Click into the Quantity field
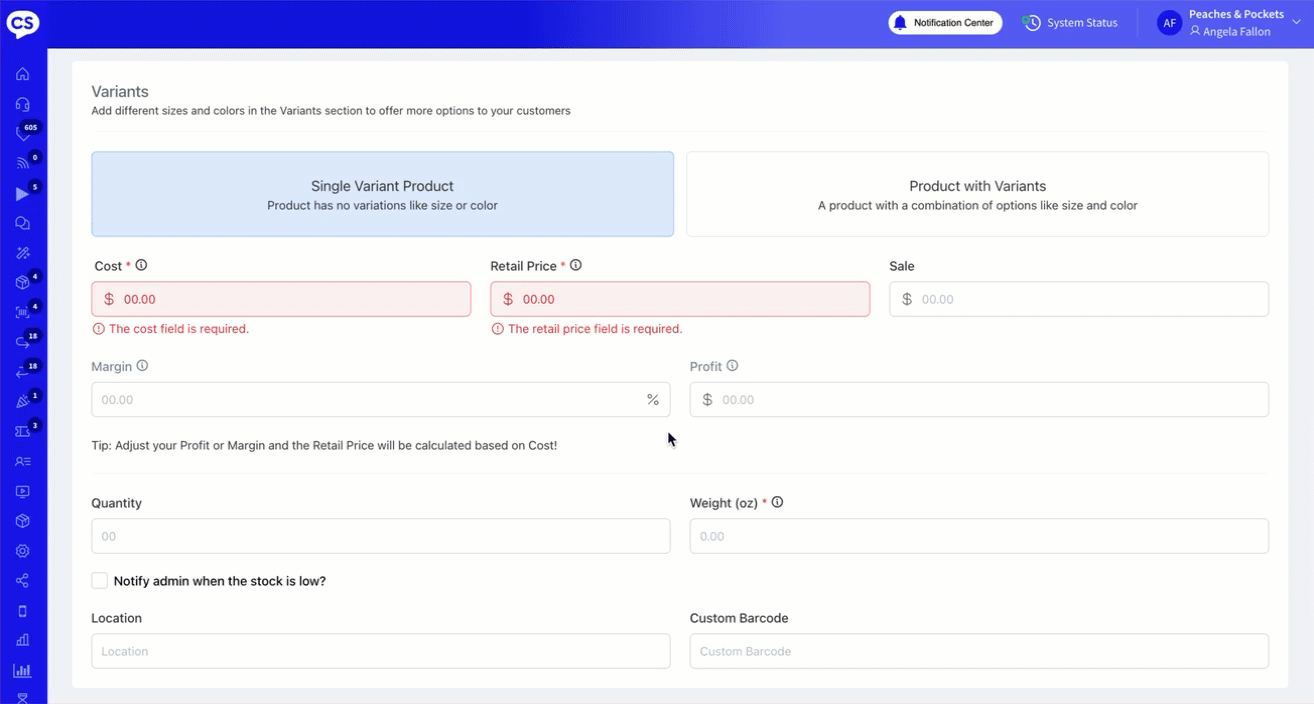Image resolution: width=1314 pixels, height=704 pixels. point(380,536)
